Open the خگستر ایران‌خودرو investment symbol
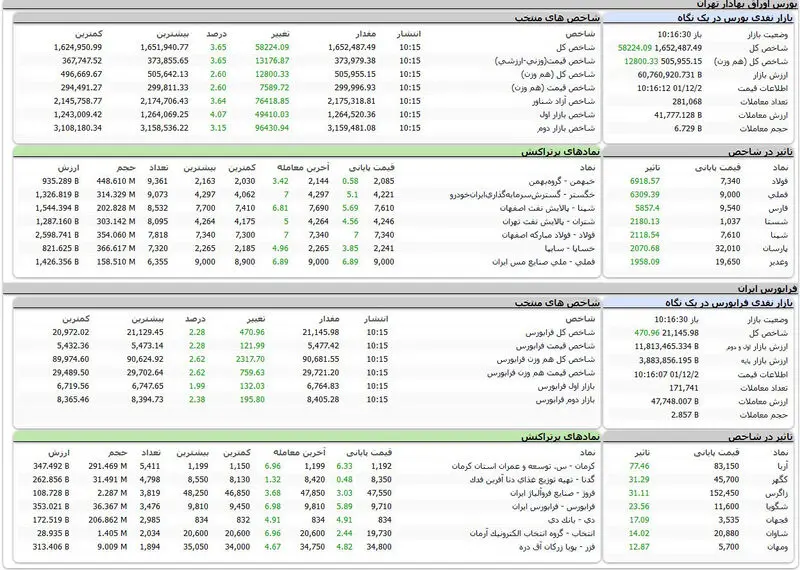 (522, 195)
